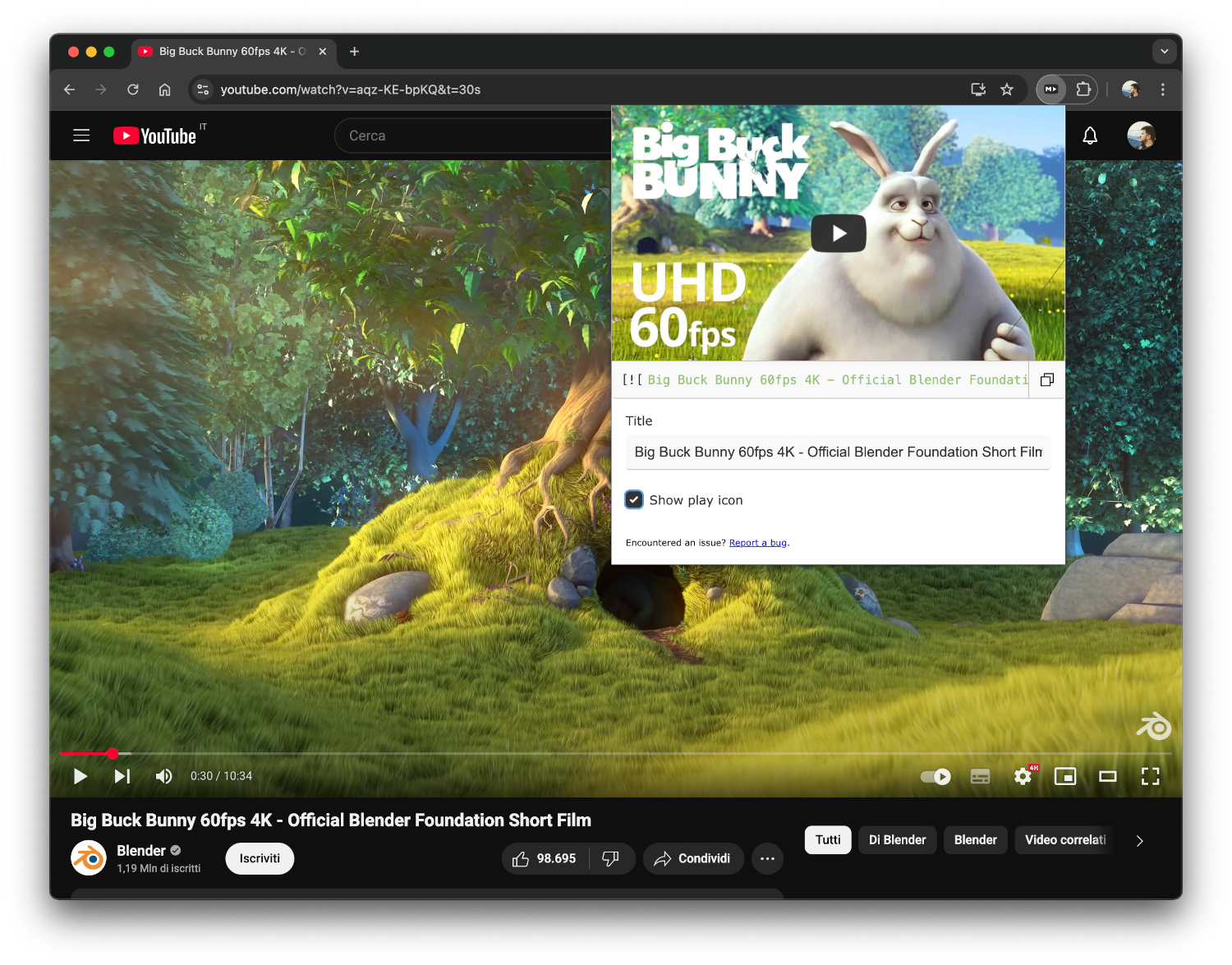Image resolution: width=1232 pixels, height=965 pixels.
Task: Open the more actions ellipsis menu
Action: point(767,858)
